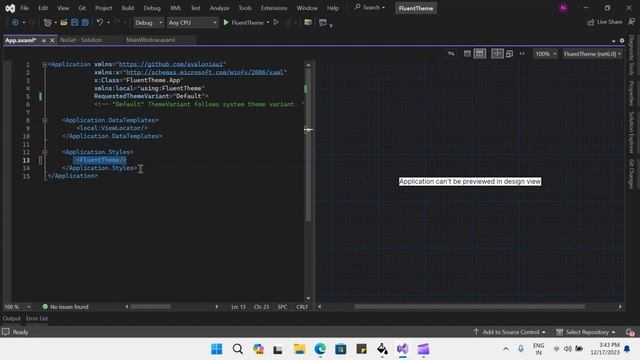Click the Visual Studio logo icon
The image size is (640, 360).
(x=10, y=8)
